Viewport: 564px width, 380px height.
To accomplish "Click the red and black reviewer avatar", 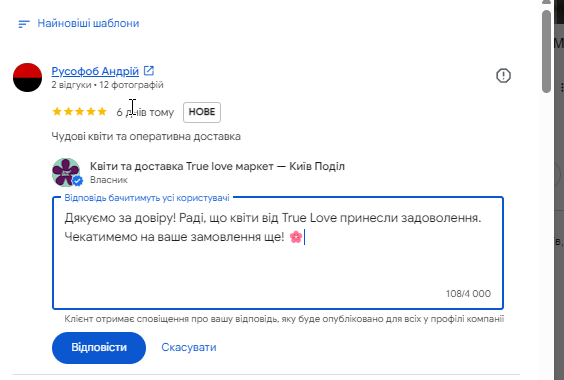I will click(27, 77).
